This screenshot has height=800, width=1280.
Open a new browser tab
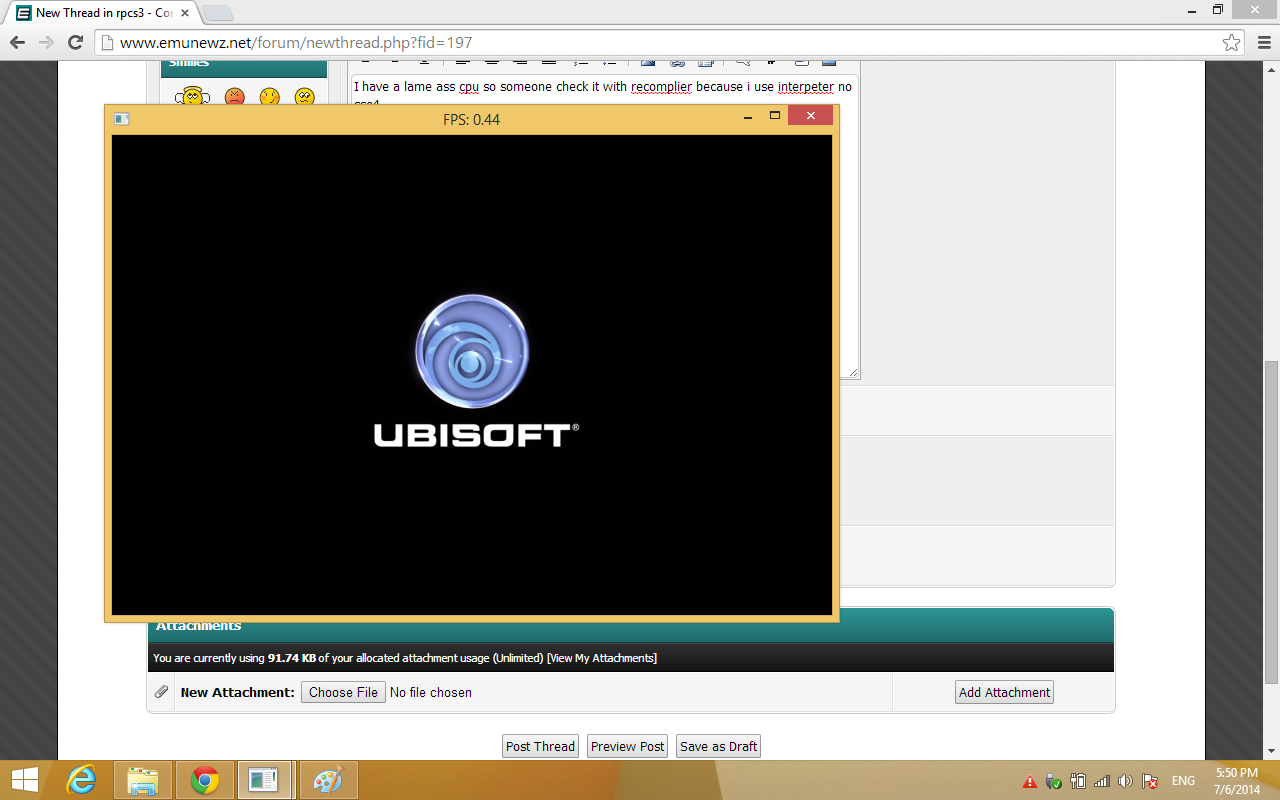pyautogui.click(x=218, y=13)
